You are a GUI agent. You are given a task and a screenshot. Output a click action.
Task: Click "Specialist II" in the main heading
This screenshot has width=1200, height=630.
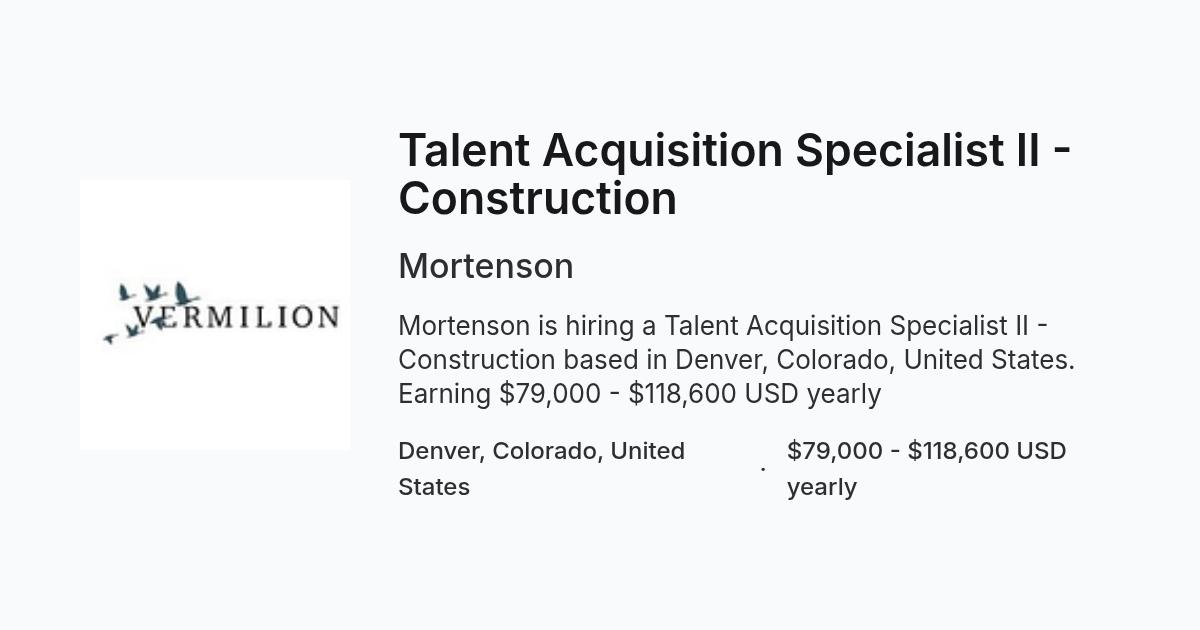[918, 150]
